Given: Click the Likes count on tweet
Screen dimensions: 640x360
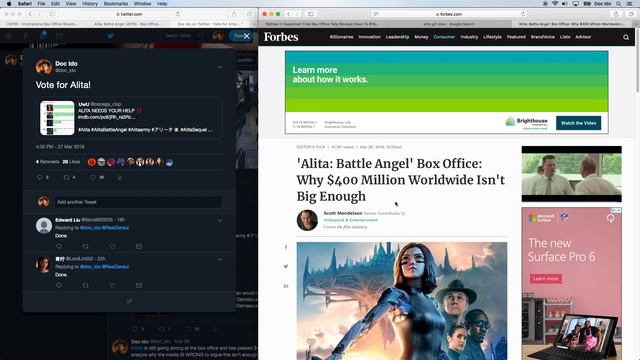Looking at the screenshot, I should pos(71,162).
